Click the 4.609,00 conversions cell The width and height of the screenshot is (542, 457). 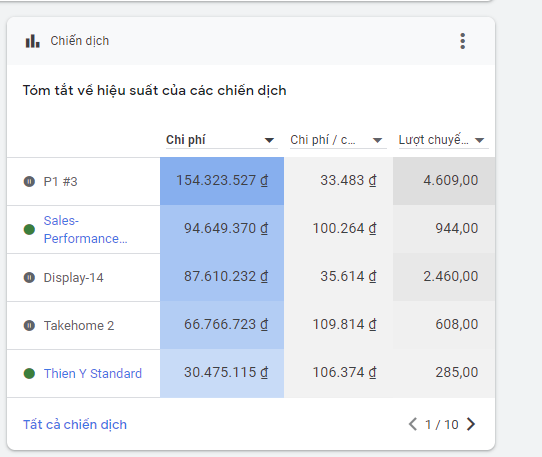[x=444, y=181]
